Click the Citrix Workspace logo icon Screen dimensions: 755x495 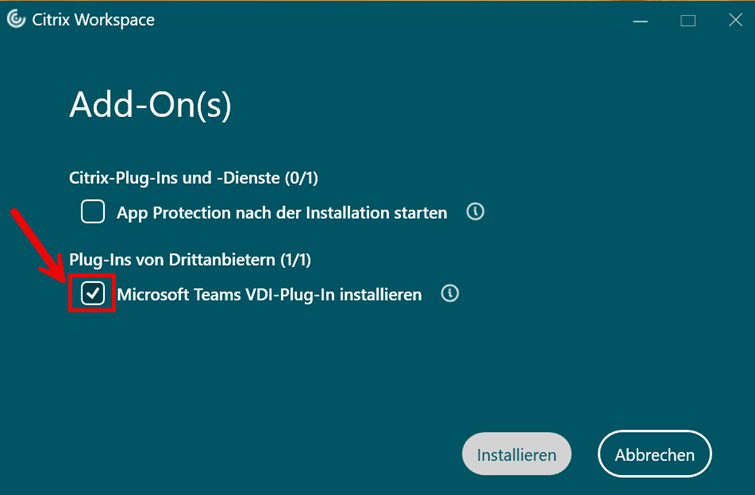[16, 20]
